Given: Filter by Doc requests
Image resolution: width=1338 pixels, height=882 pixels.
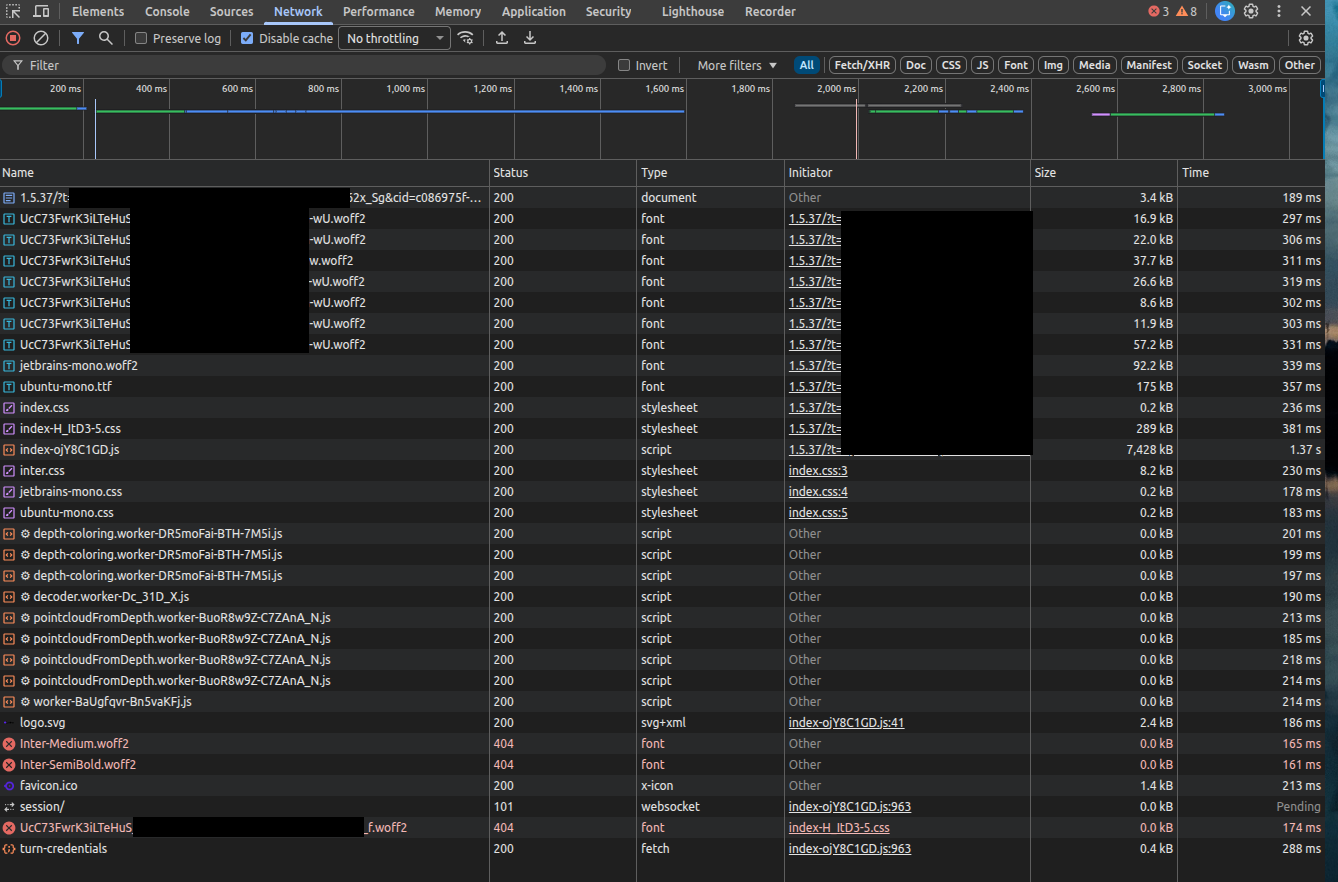Looking at the screenshot, I should tap(915, 65).
